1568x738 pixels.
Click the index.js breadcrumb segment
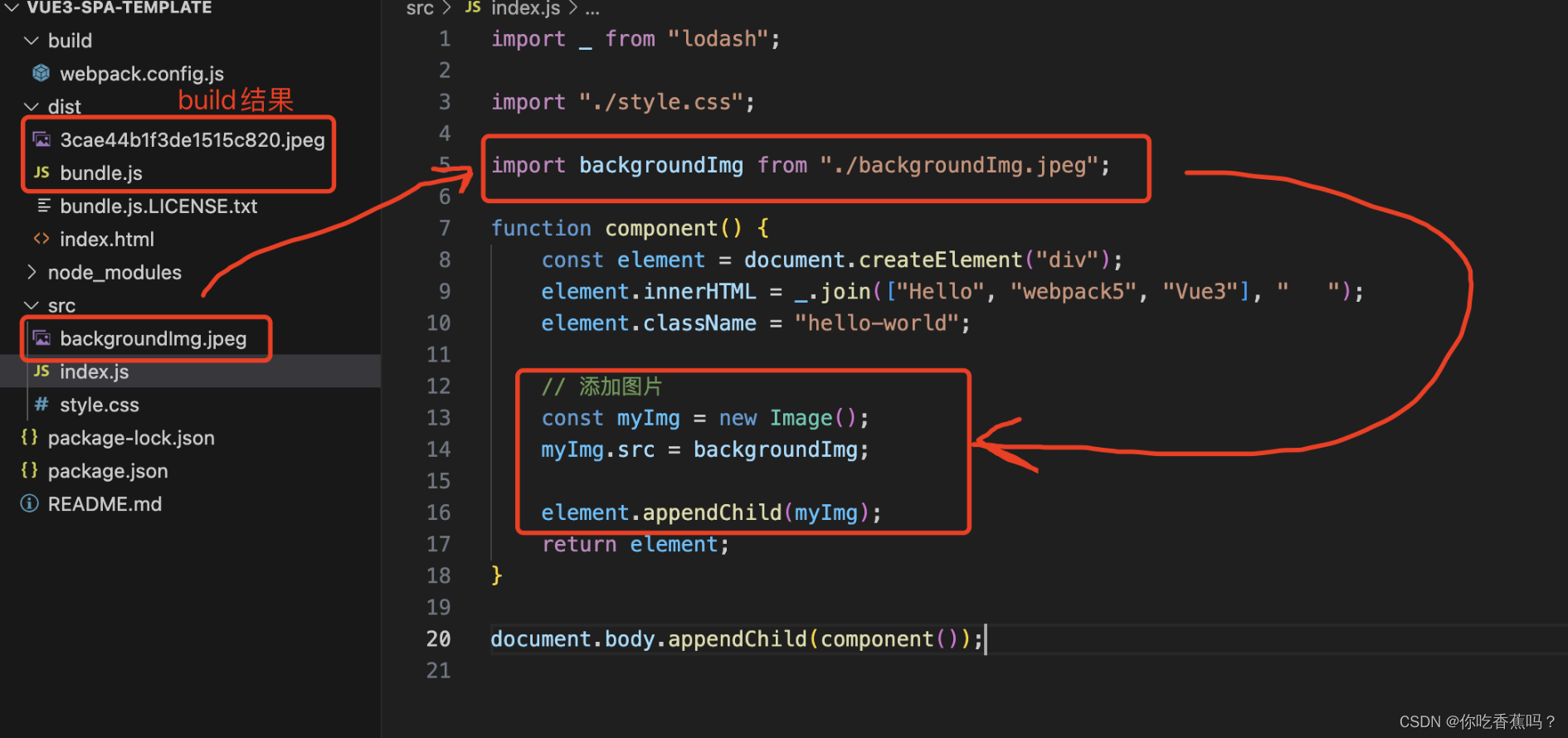click(x=526, y=8)
